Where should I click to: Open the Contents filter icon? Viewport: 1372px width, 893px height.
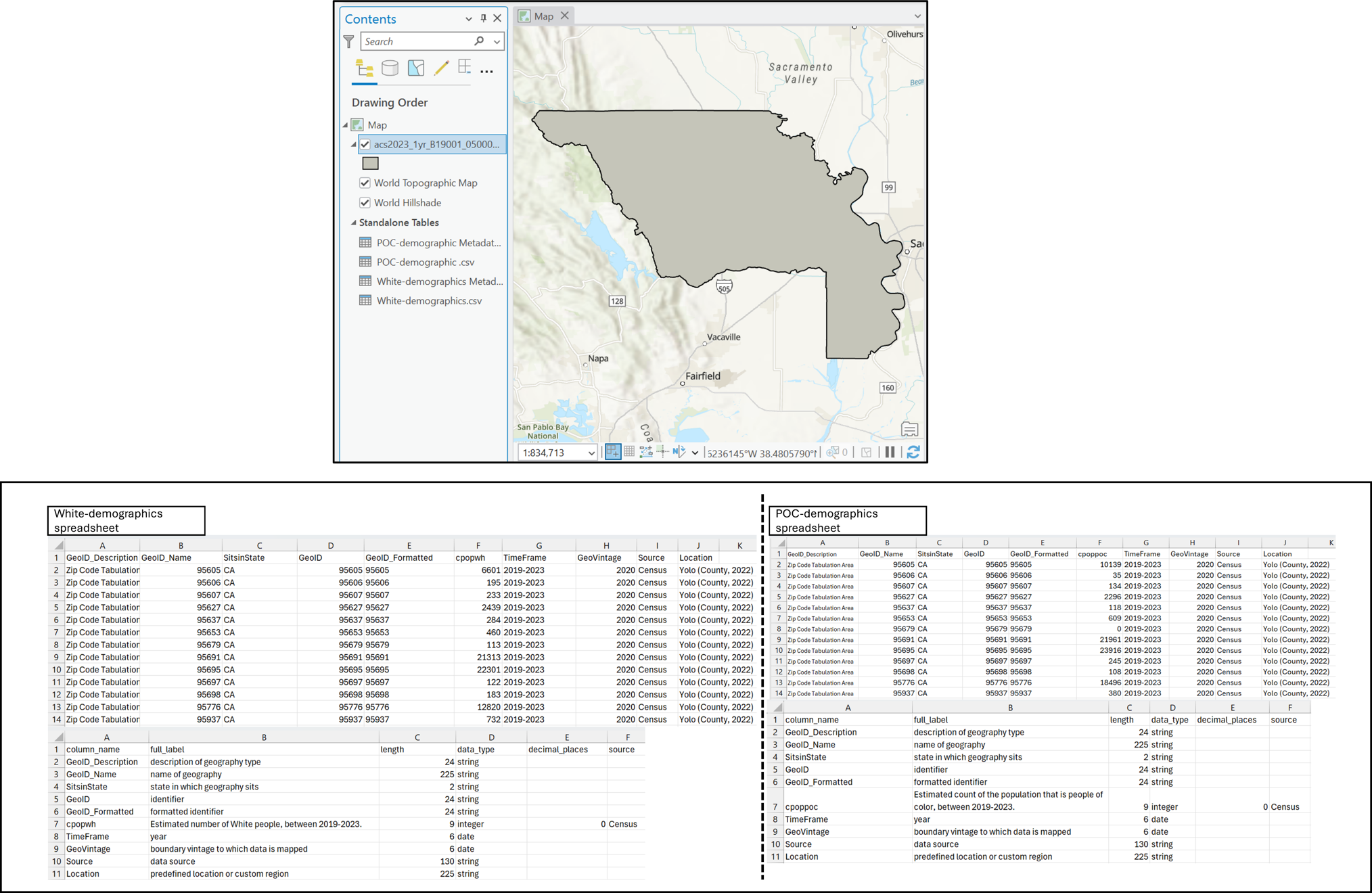[x=349, y=41]
